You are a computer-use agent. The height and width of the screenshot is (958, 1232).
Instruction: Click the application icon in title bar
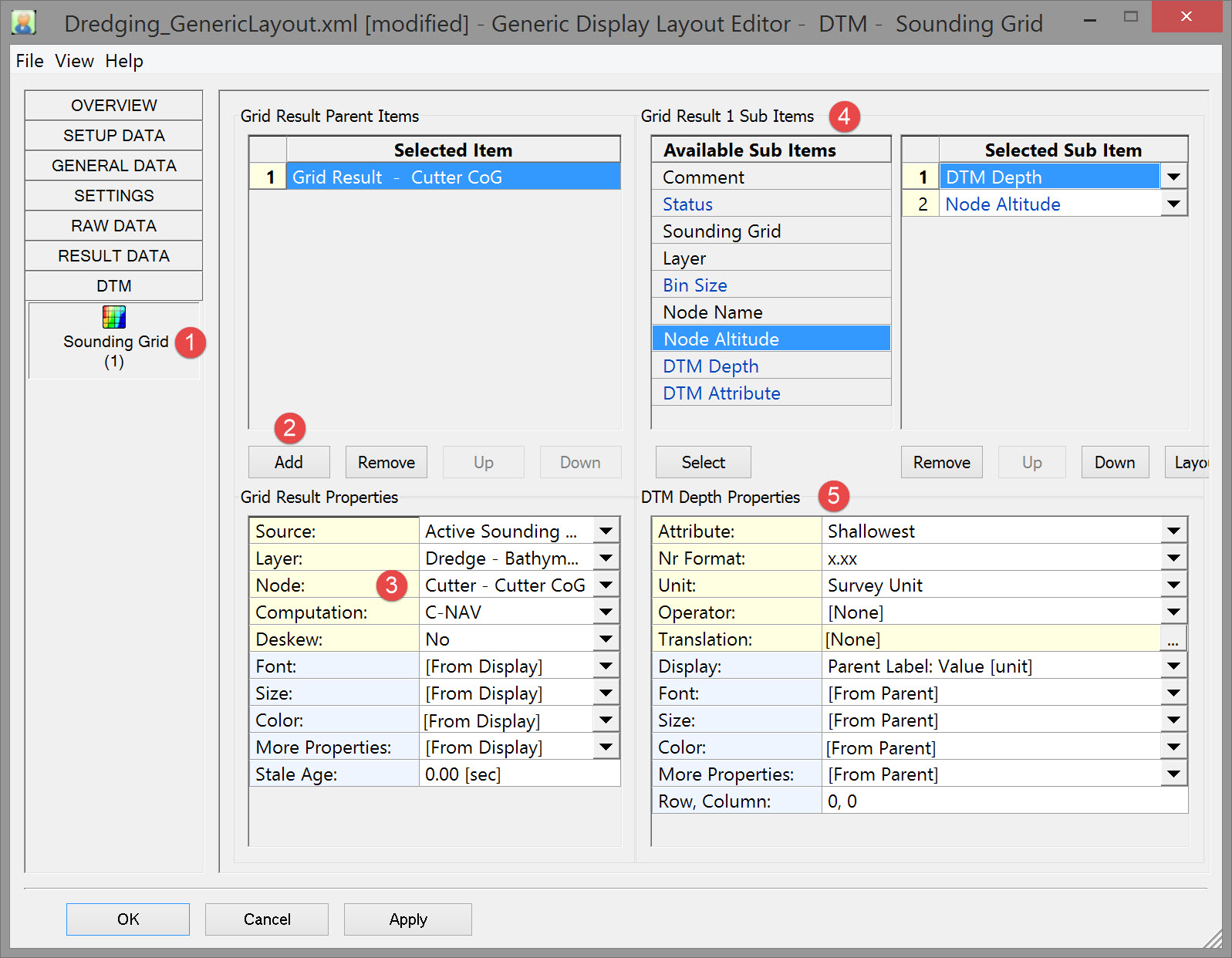pyautogui.click(x=24, y=22)
